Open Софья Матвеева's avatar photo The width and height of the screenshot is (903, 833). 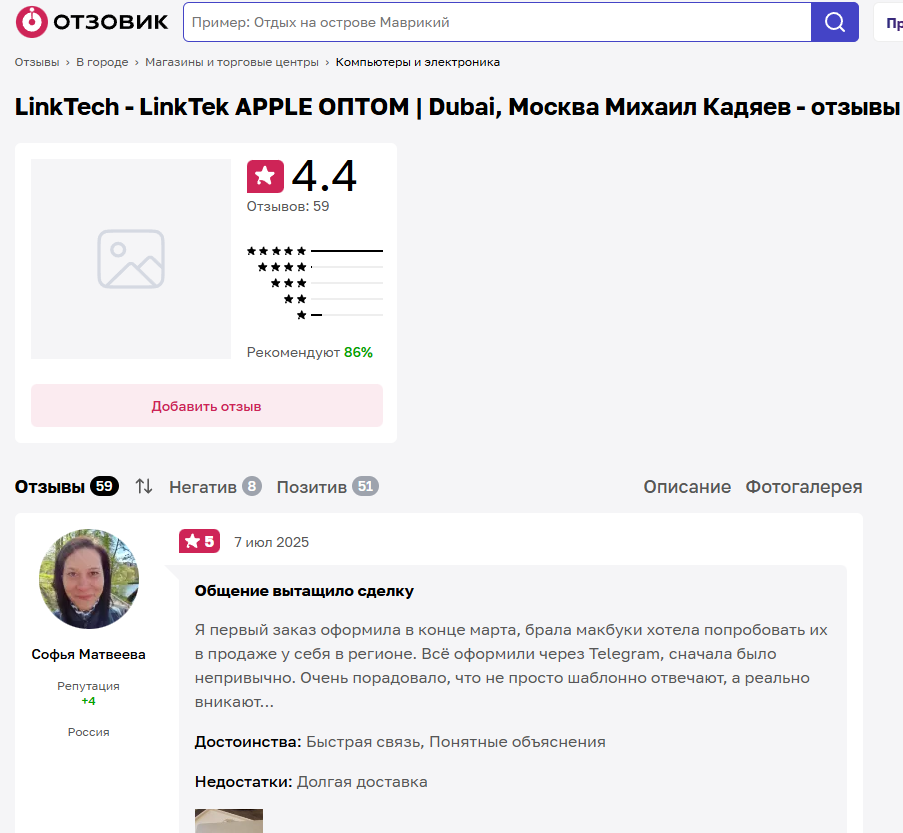[89, 578]
